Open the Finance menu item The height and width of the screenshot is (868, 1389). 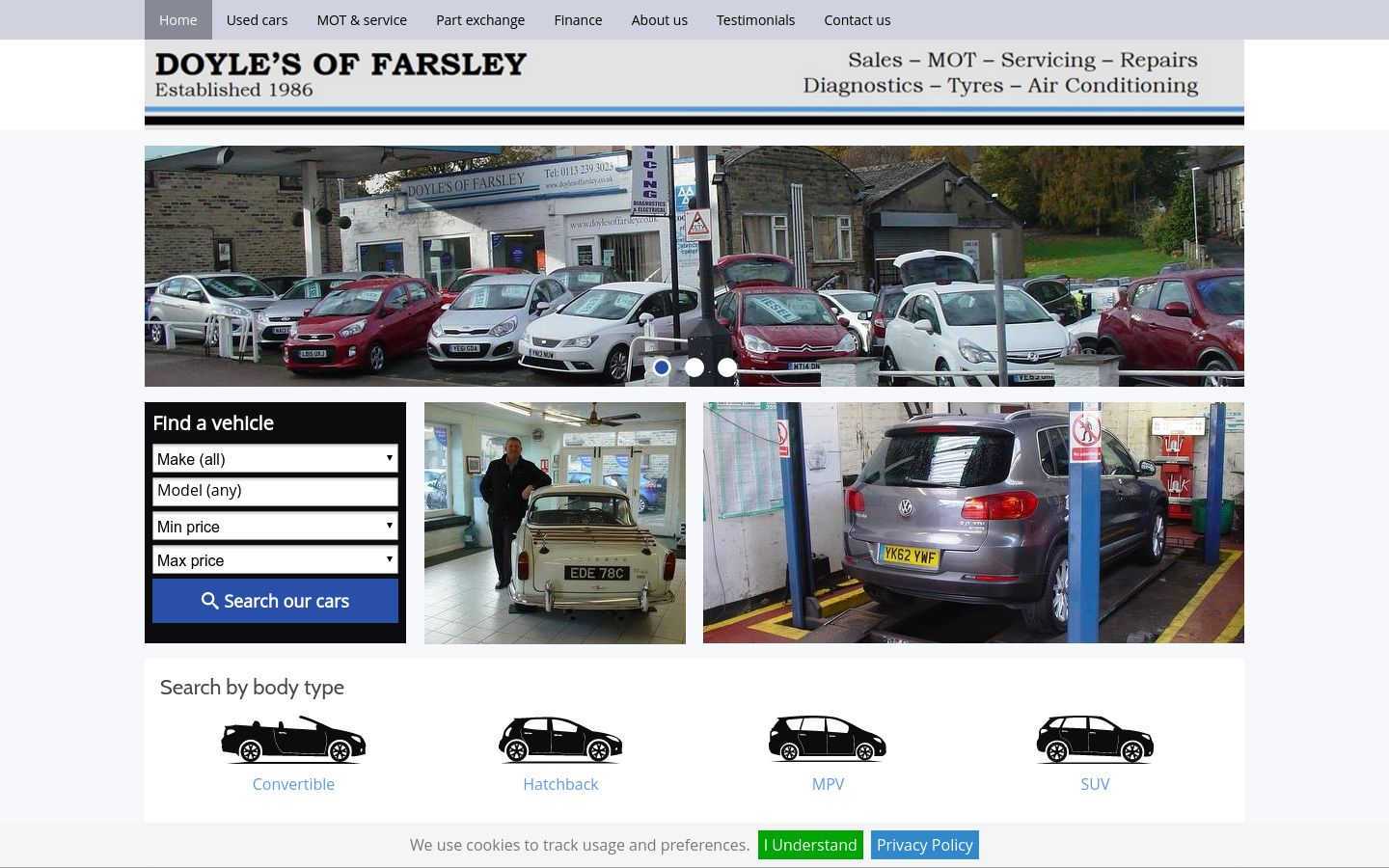pyautogui.click(x=578, y=19)
